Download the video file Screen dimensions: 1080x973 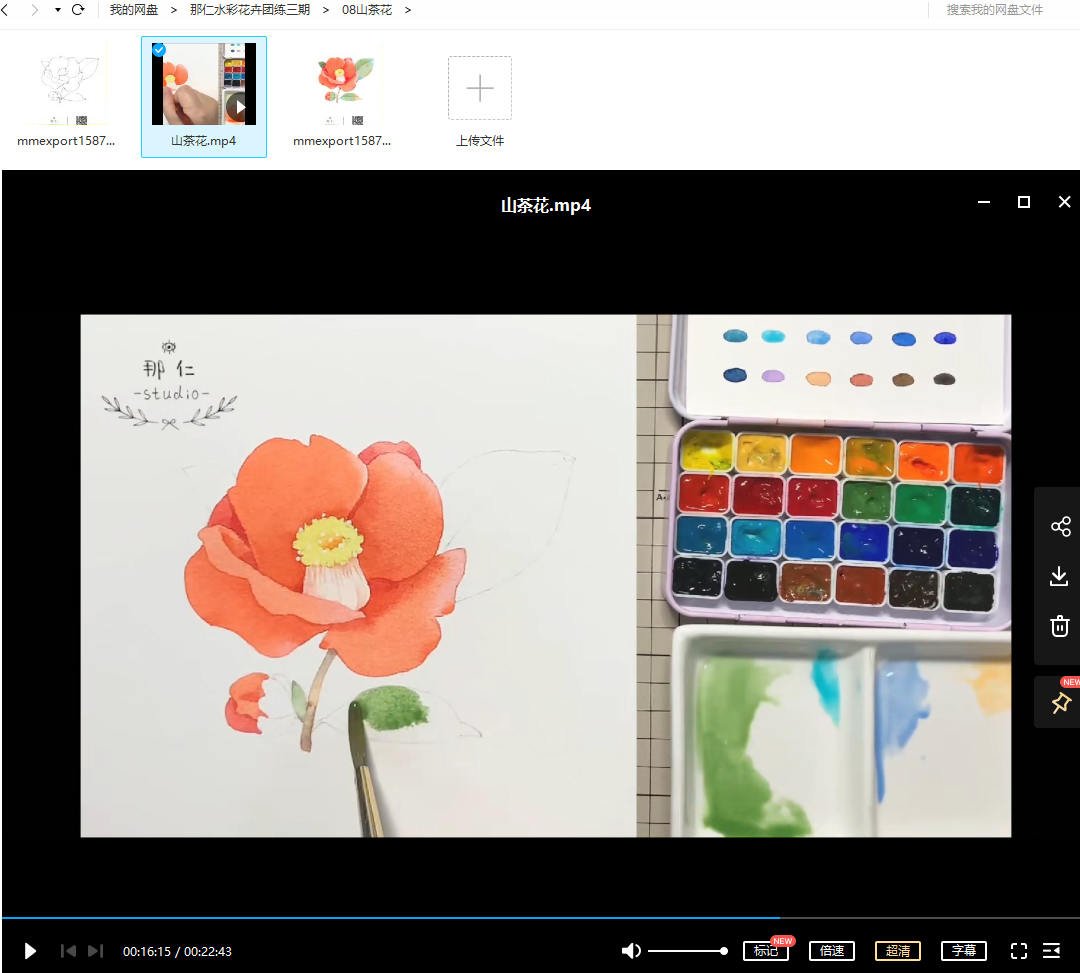point(1060,576)
